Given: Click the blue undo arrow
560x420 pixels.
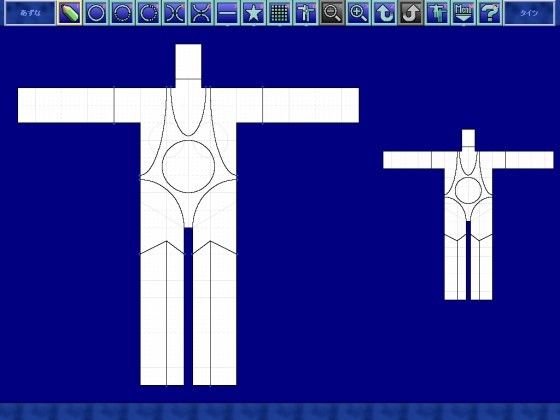Looking at the screenshot, I should pos(385,13).
